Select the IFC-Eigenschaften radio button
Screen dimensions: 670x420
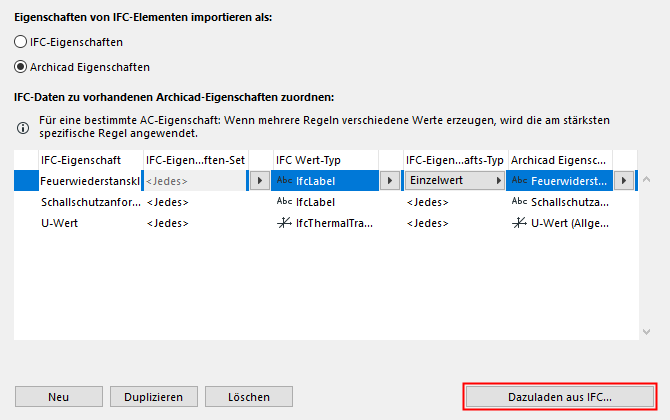tap(21, 43)
